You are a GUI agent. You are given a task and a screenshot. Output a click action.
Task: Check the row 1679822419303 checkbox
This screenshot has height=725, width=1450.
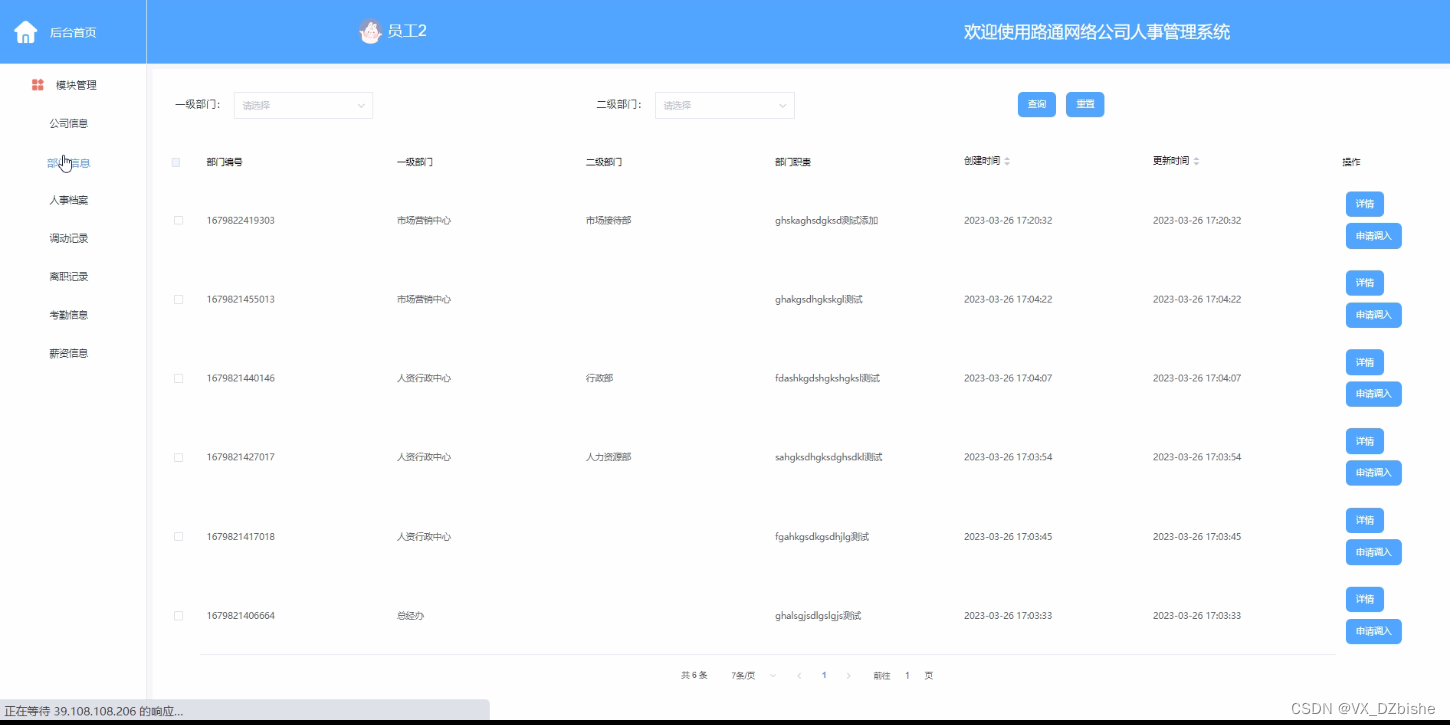(179, 220)
